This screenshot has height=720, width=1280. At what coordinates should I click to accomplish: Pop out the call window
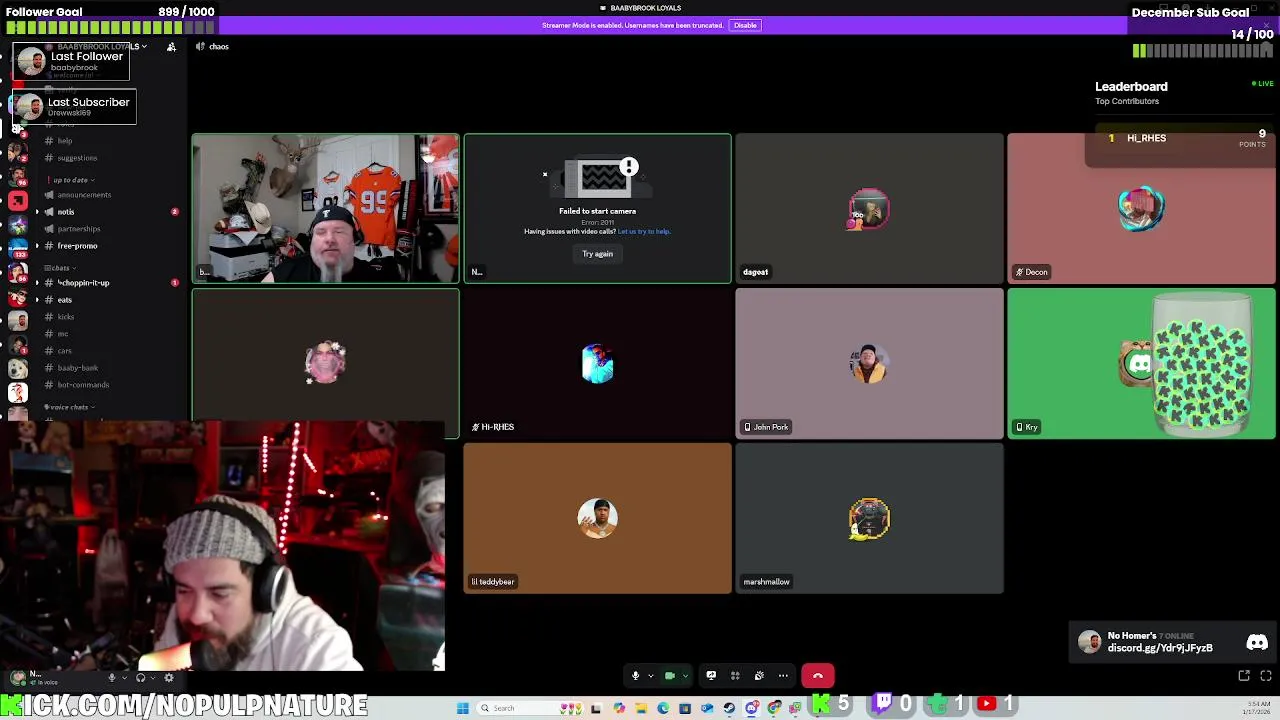pyautogui.click(x=1244, y=676)
